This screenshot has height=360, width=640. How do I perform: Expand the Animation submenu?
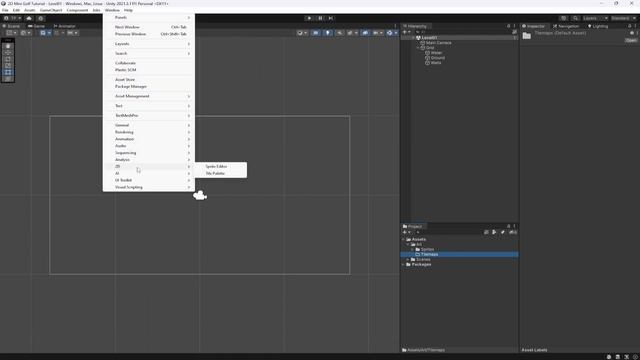pos(149,139)
